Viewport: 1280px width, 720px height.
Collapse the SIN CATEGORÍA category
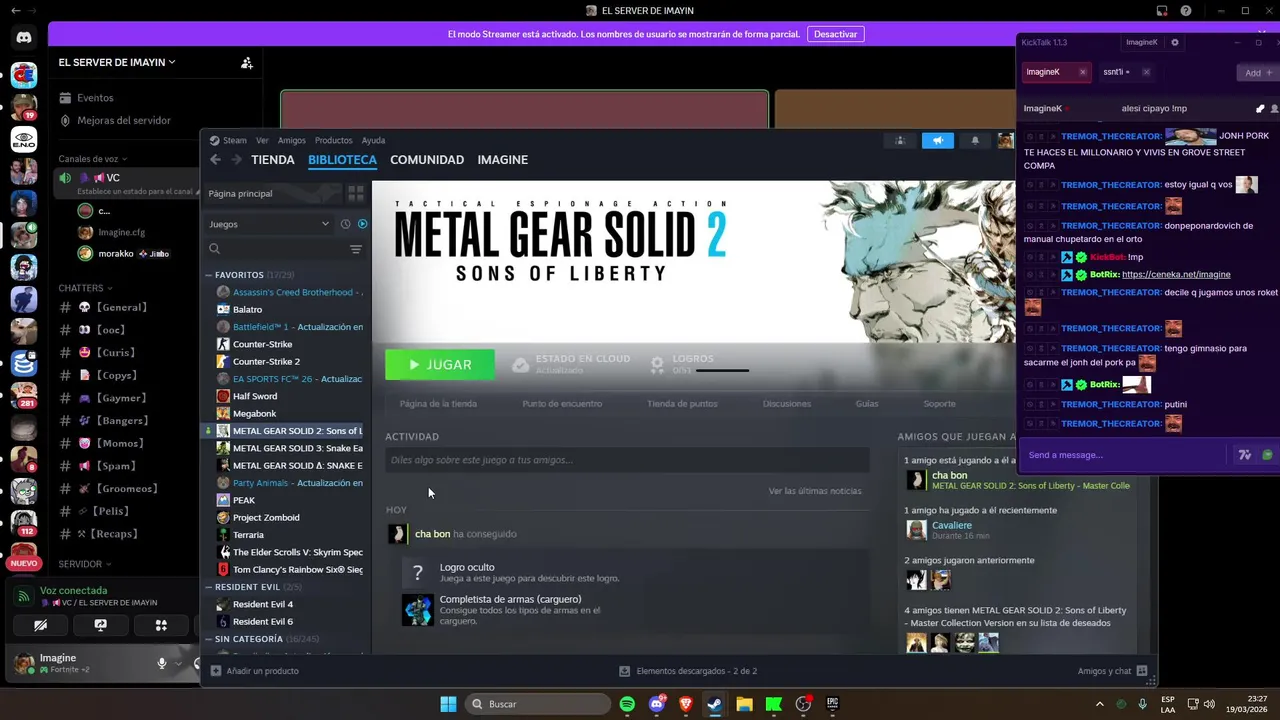click(x=209, y=639)
